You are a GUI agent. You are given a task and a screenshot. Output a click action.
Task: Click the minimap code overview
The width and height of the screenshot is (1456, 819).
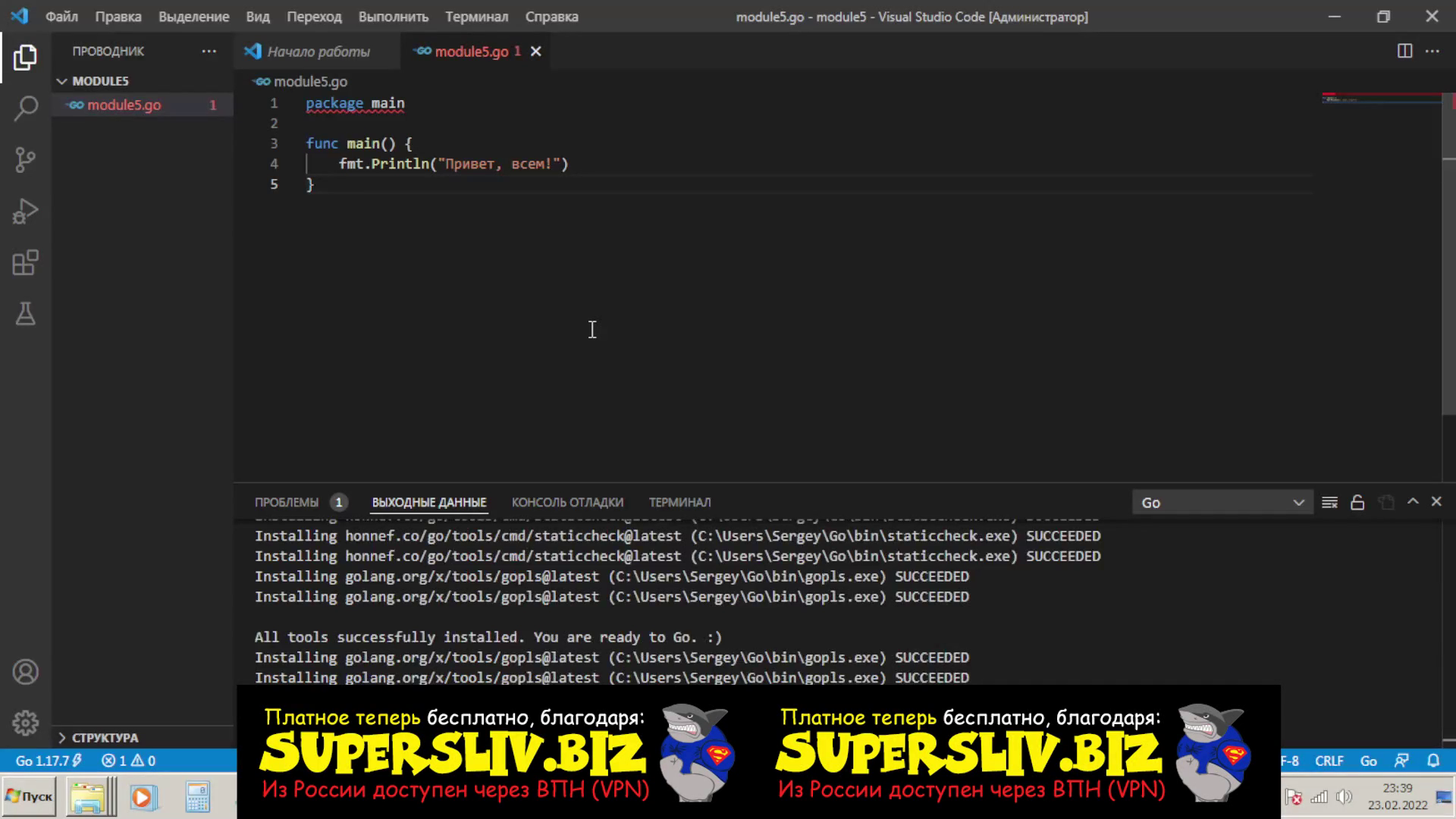(1382, 99)
